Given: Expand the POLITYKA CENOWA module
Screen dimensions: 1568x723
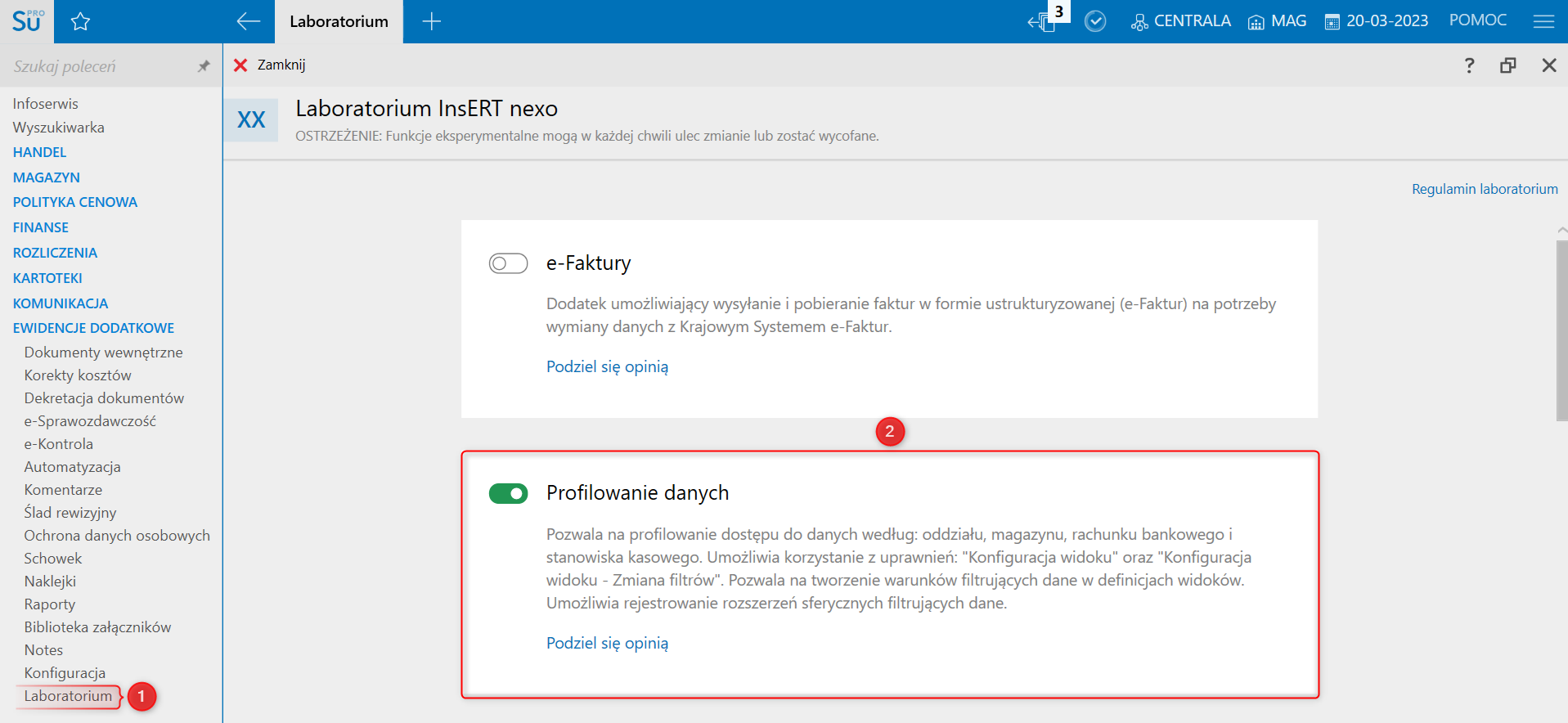Looking at the screenshot, I should [75, 202].
